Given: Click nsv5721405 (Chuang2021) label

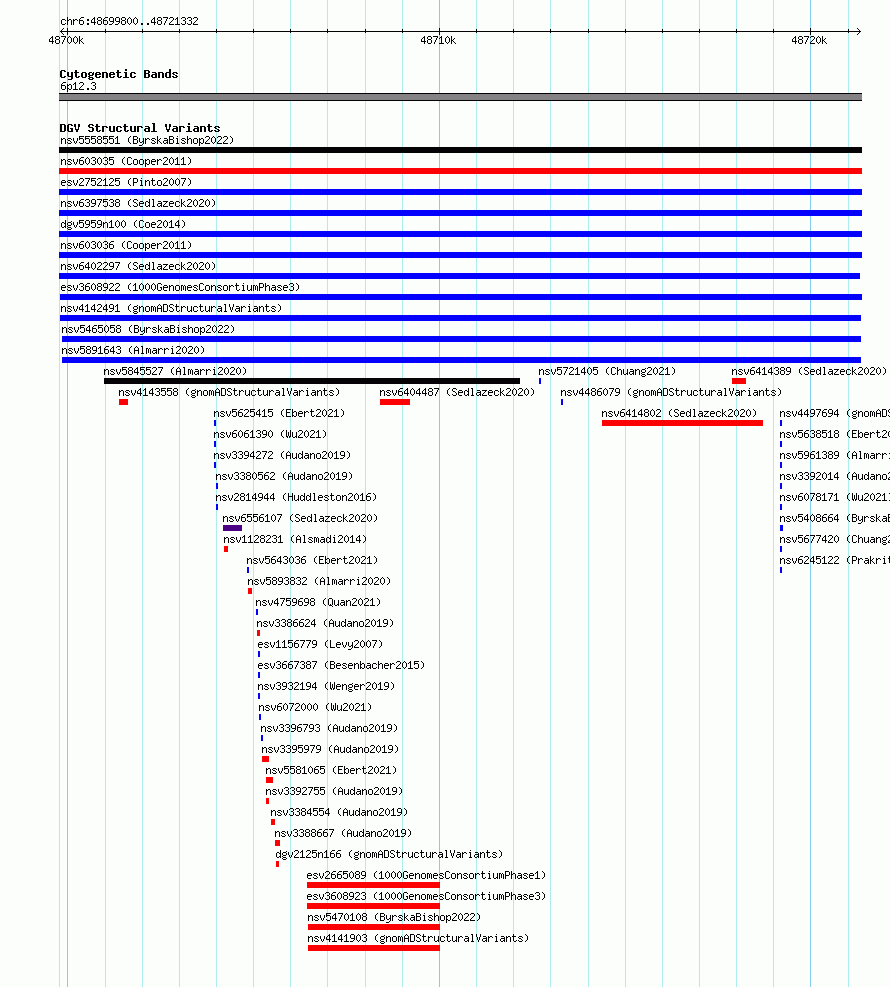Looking at the screenshot, I should click(x=607, y=371).
